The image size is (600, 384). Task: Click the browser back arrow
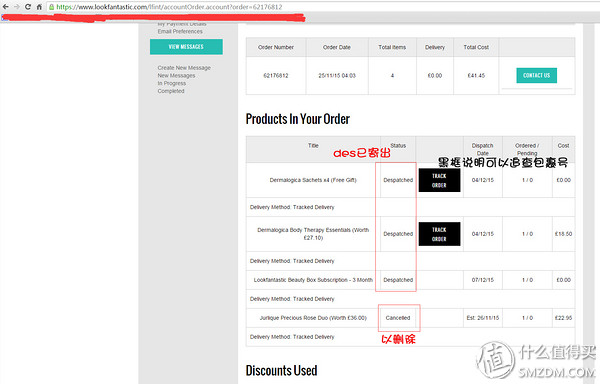point(5,7)
